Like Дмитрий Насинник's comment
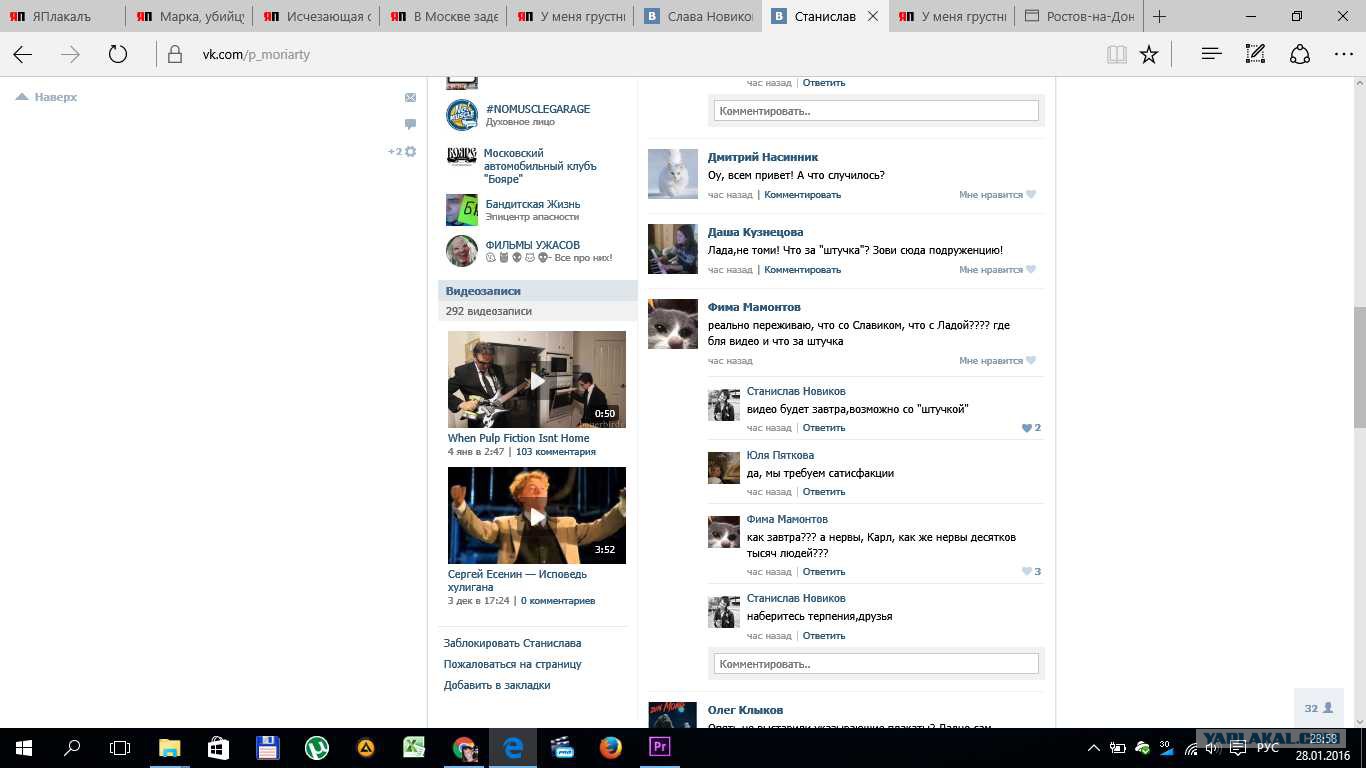The width and height of the screenshot is (1366, 768). [997, 195]
